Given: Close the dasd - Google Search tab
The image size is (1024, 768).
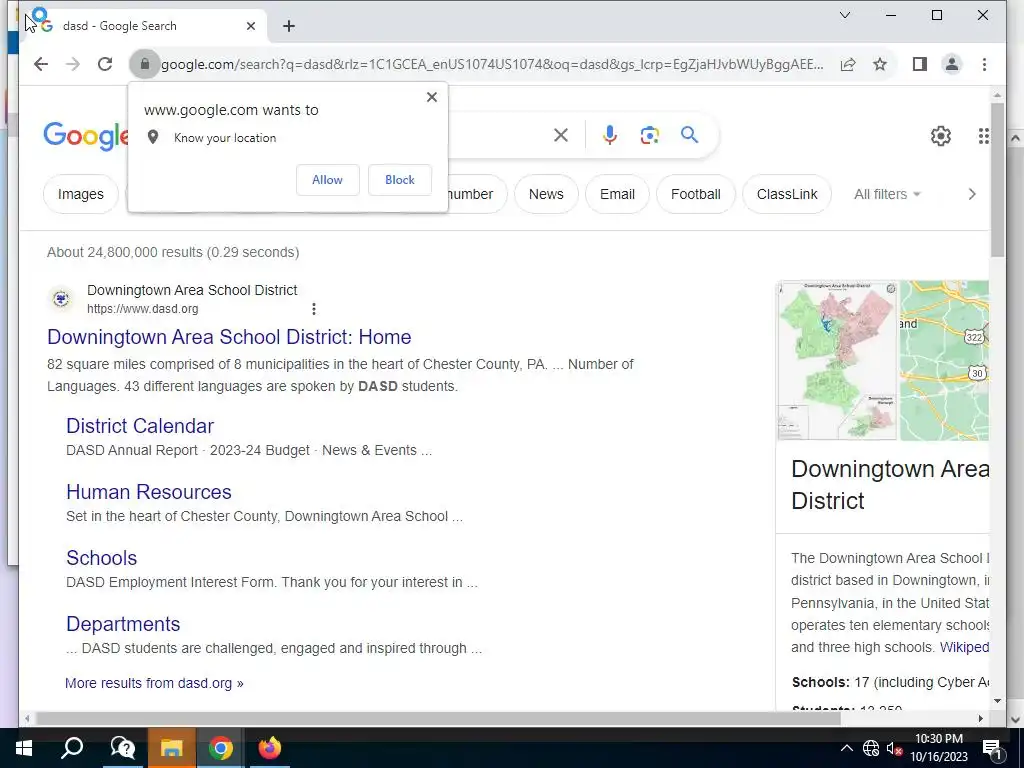Looking at the screenshot, I should tap(251, 26).
